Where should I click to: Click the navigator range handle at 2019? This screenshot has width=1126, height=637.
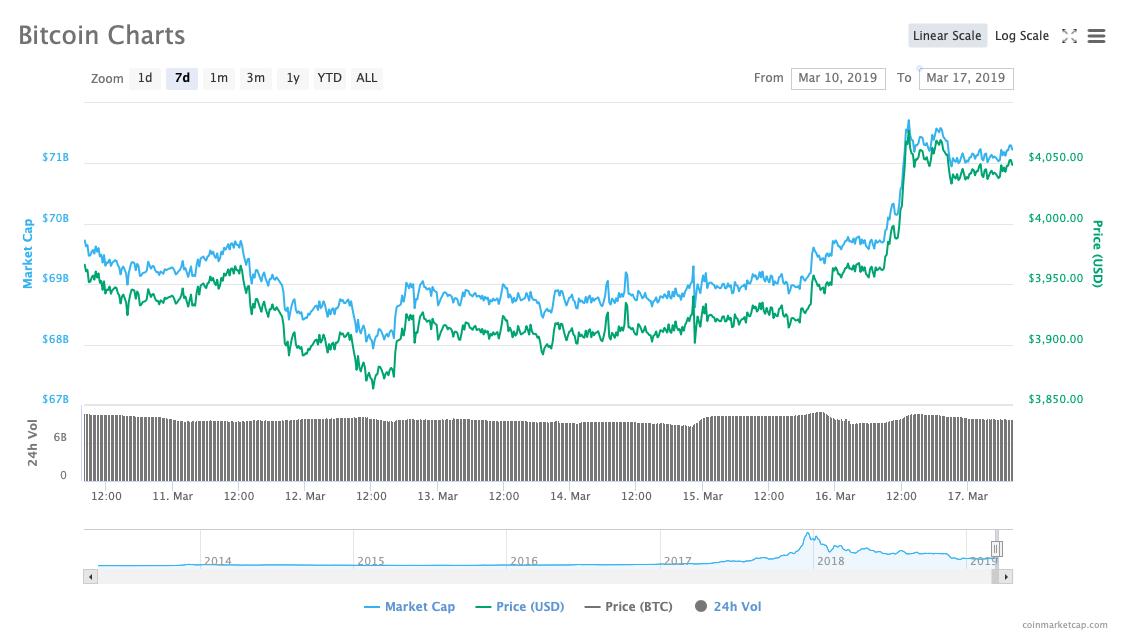[996, 548]
